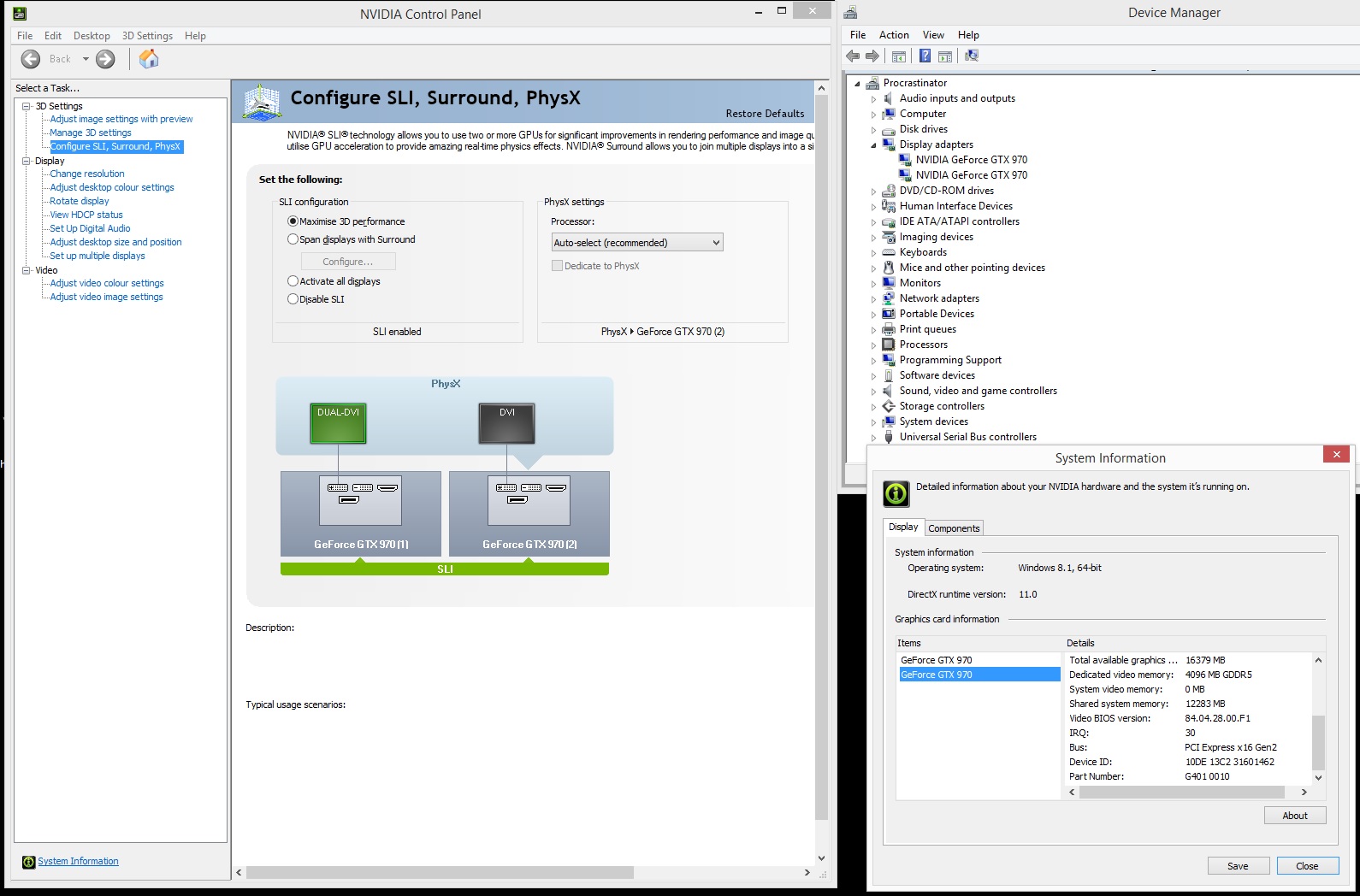Click the DUAL-DVI monitor icon in PhysX diagram
Screen dimensions: 1360x896
point(338,423)
